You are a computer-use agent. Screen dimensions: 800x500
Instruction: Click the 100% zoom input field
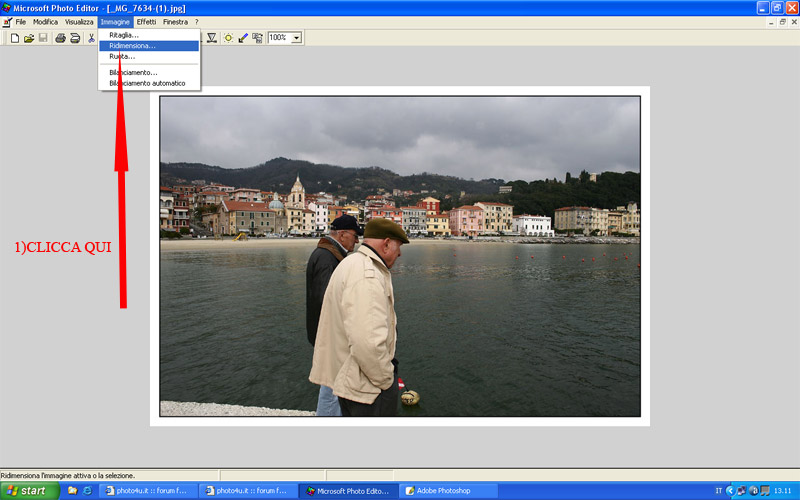click(278, 38)
